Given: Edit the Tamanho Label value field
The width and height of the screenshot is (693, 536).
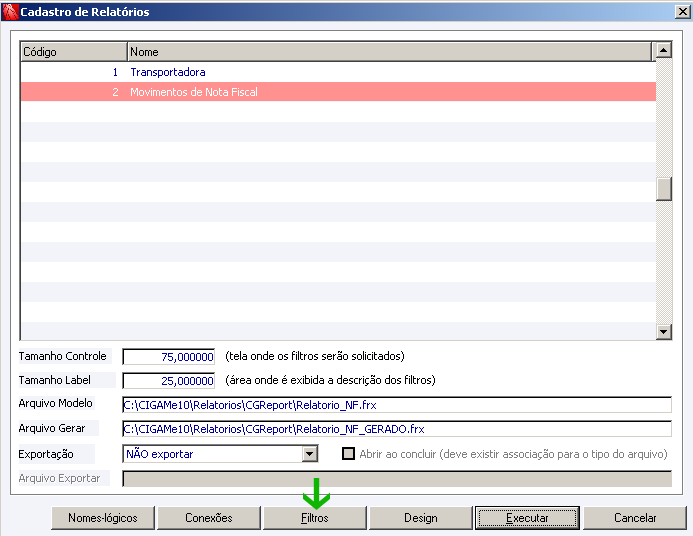Looking at the screenshot, I should (x=168, y=380).
